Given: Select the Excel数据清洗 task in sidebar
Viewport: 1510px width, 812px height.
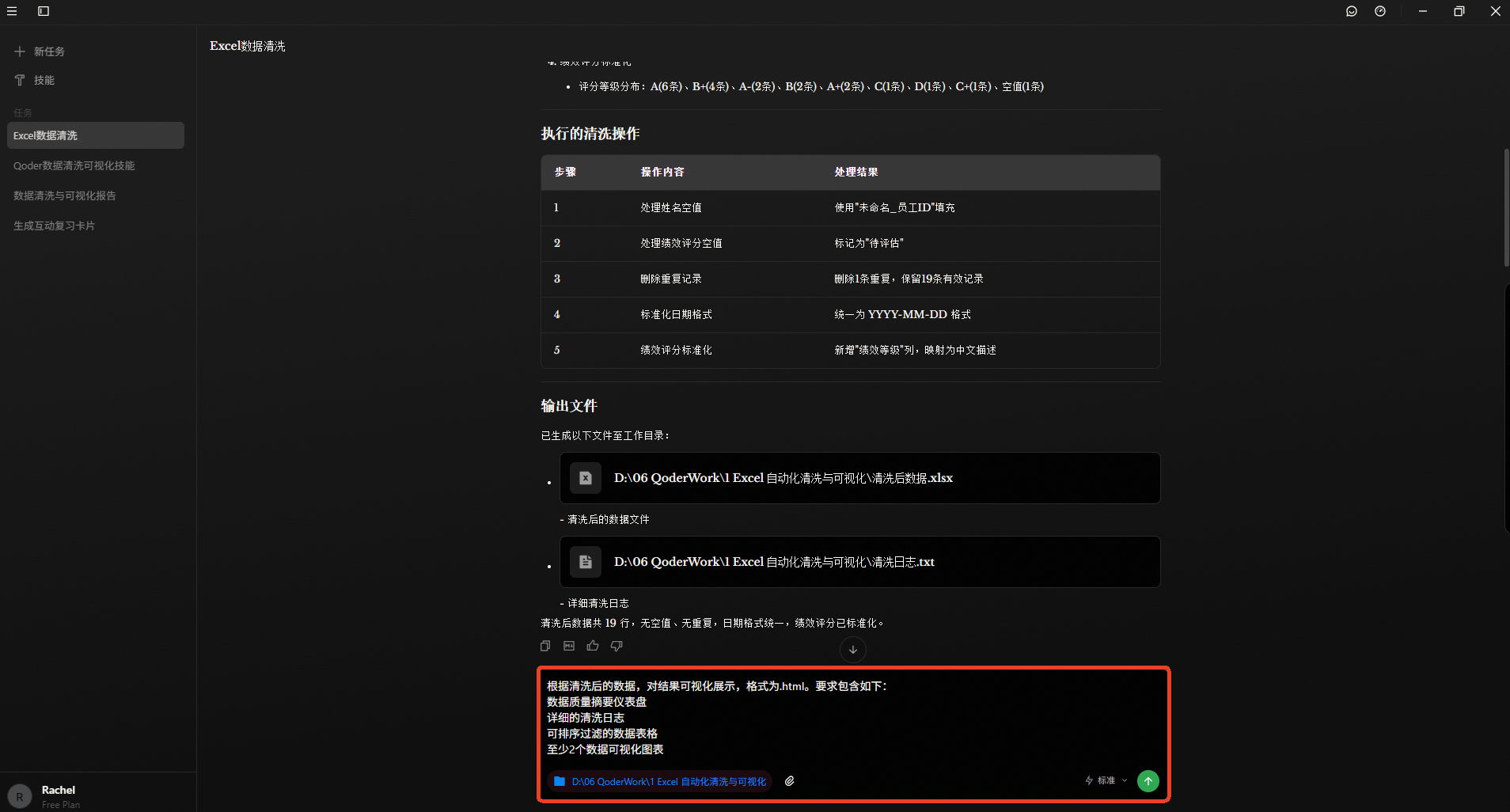Looking at the screenshot, I should (x=96, y=135).
